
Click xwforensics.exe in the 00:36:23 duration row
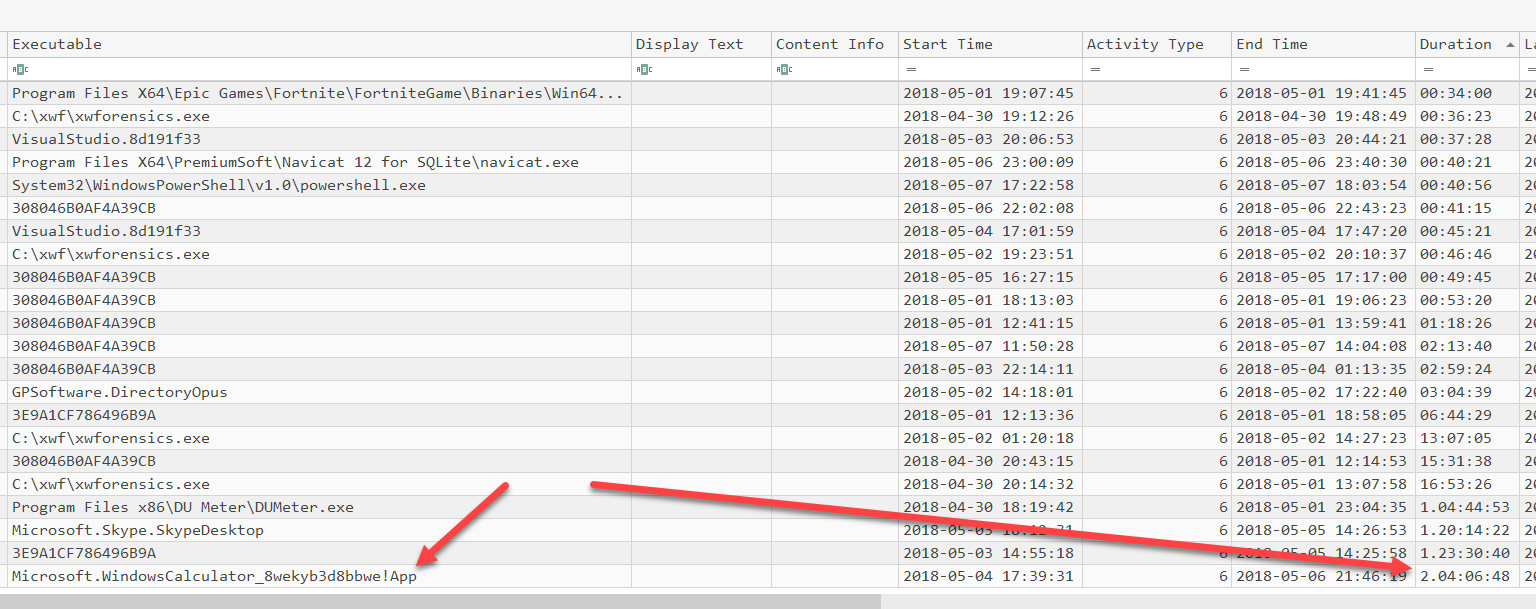click(110, 116)
